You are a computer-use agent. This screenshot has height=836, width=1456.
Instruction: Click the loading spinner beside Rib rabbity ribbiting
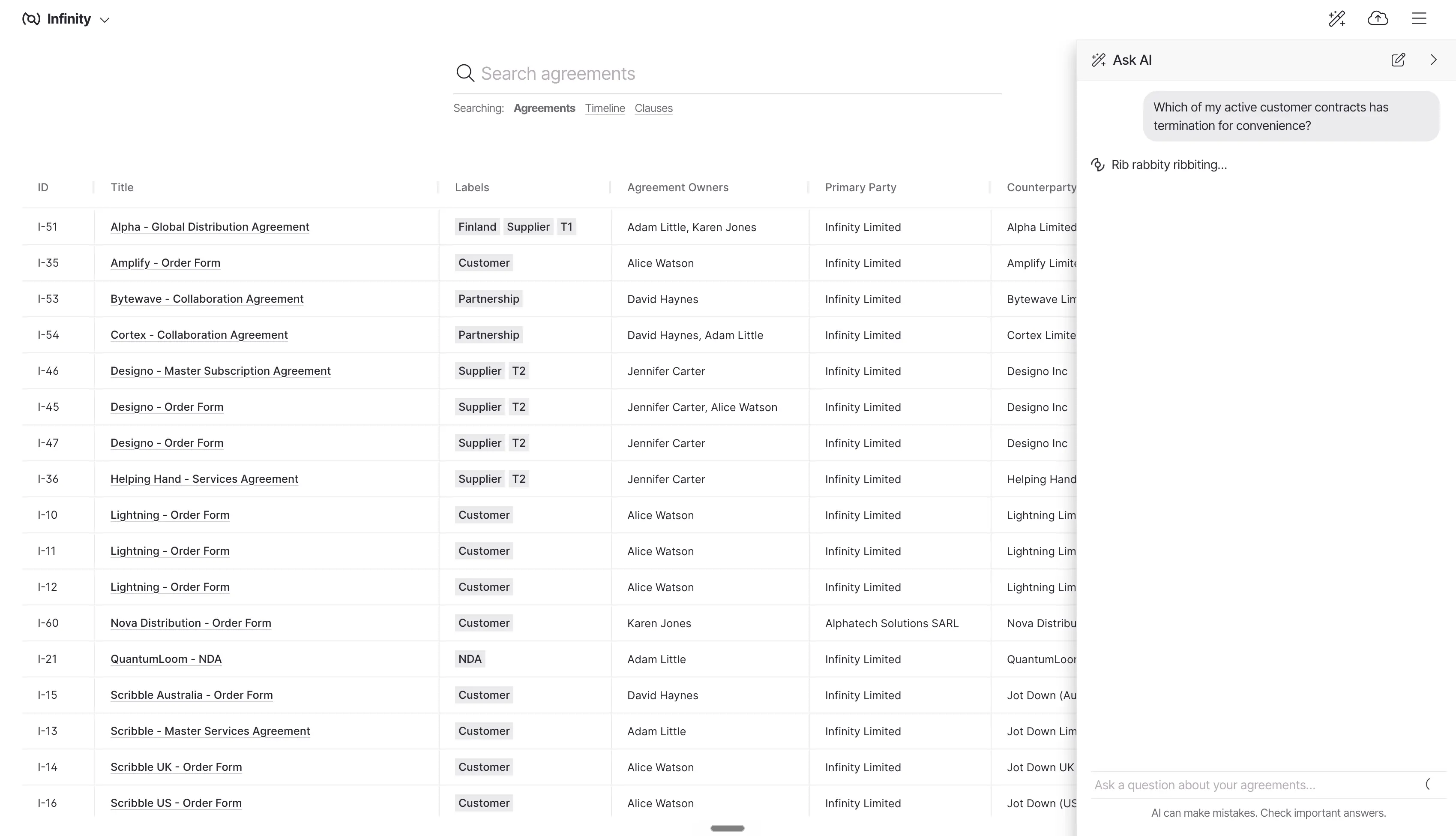click(x=1097, y=165)
